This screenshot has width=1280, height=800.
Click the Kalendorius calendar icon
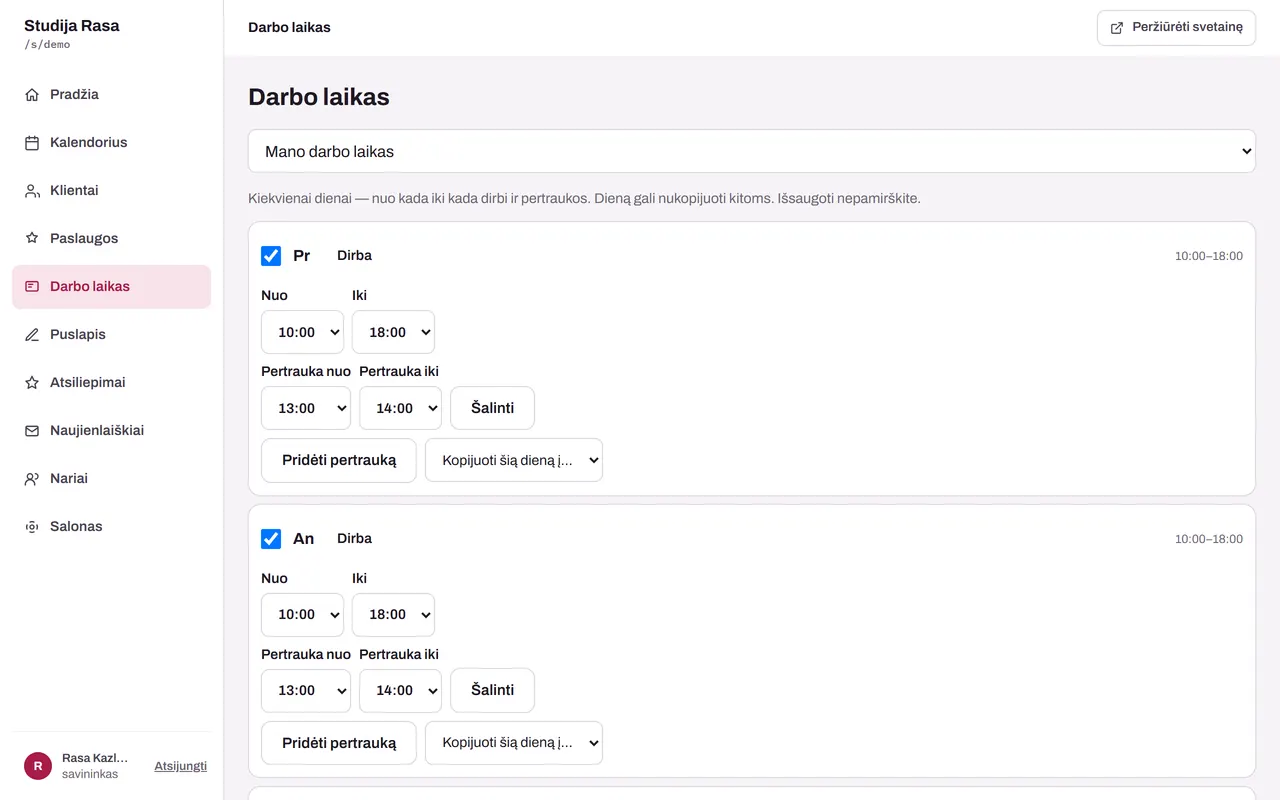tap(32, 143)
